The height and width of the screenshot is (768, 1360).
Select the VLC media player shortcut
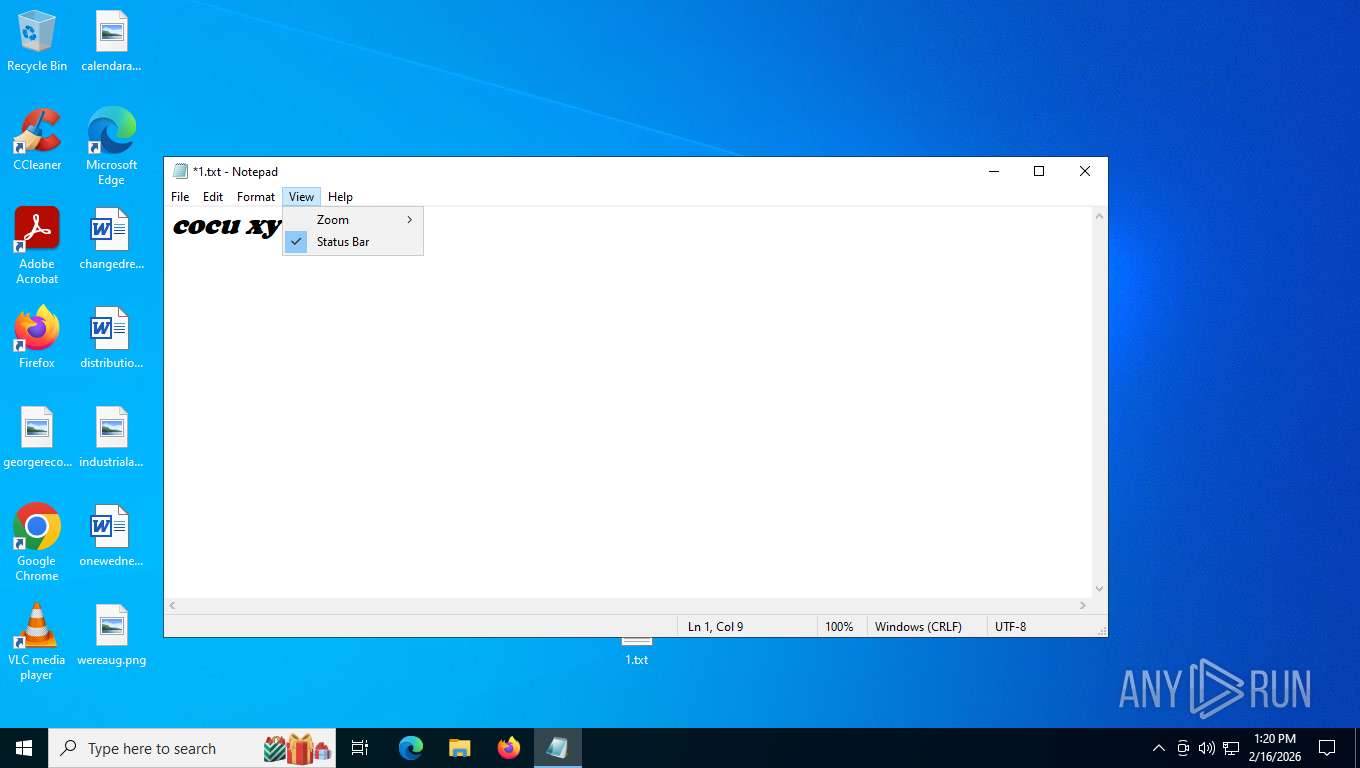[37, 642]
